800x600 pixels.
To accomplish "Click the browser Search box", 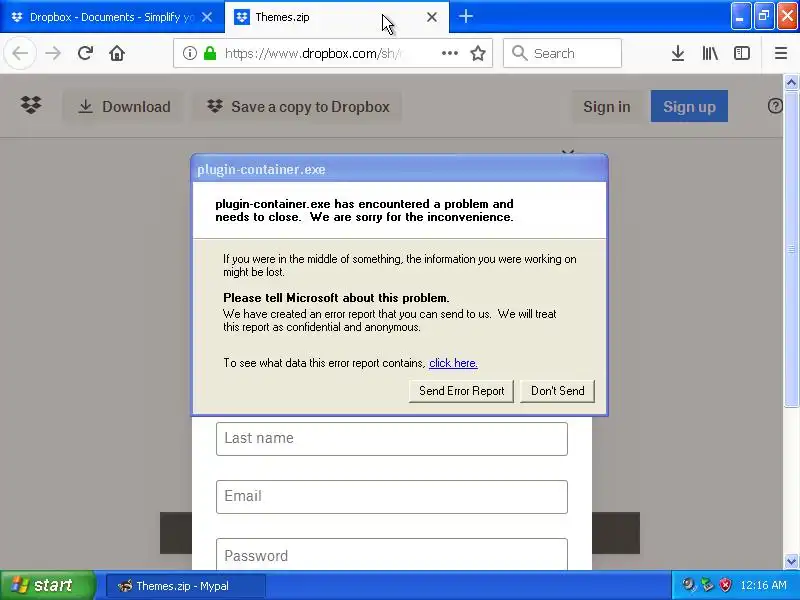I will 562,53.
